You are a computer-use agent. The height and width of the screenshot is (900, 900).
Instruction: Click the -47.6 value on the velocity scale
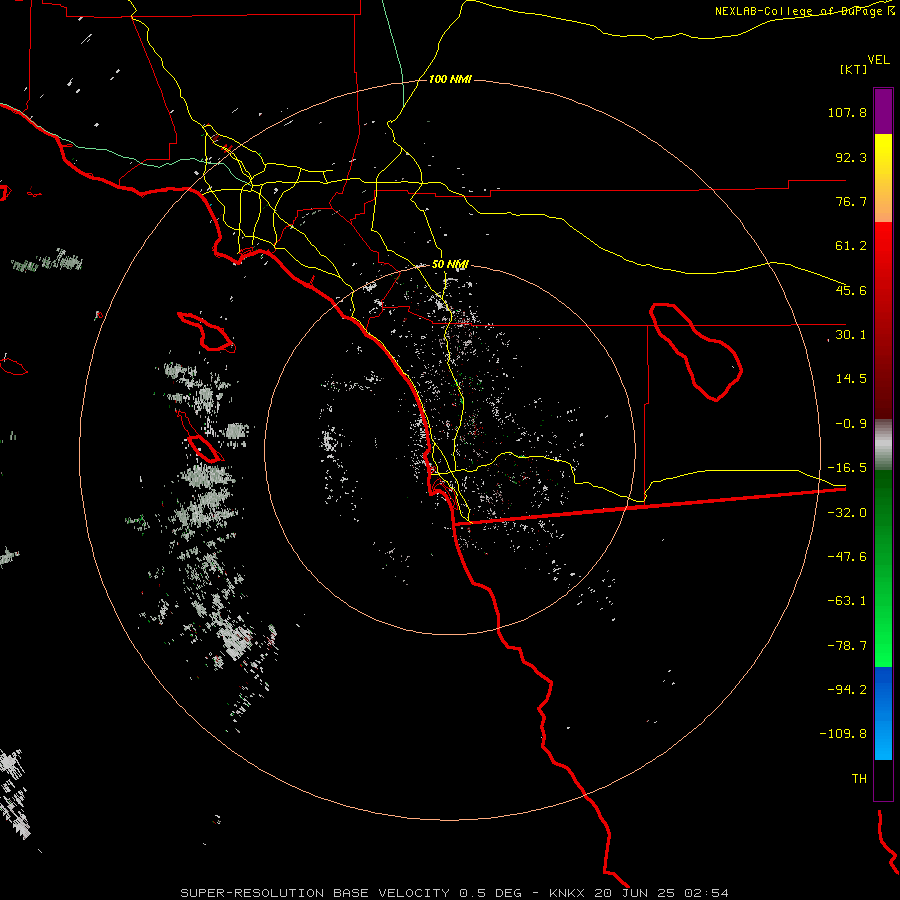coord(847,557)
